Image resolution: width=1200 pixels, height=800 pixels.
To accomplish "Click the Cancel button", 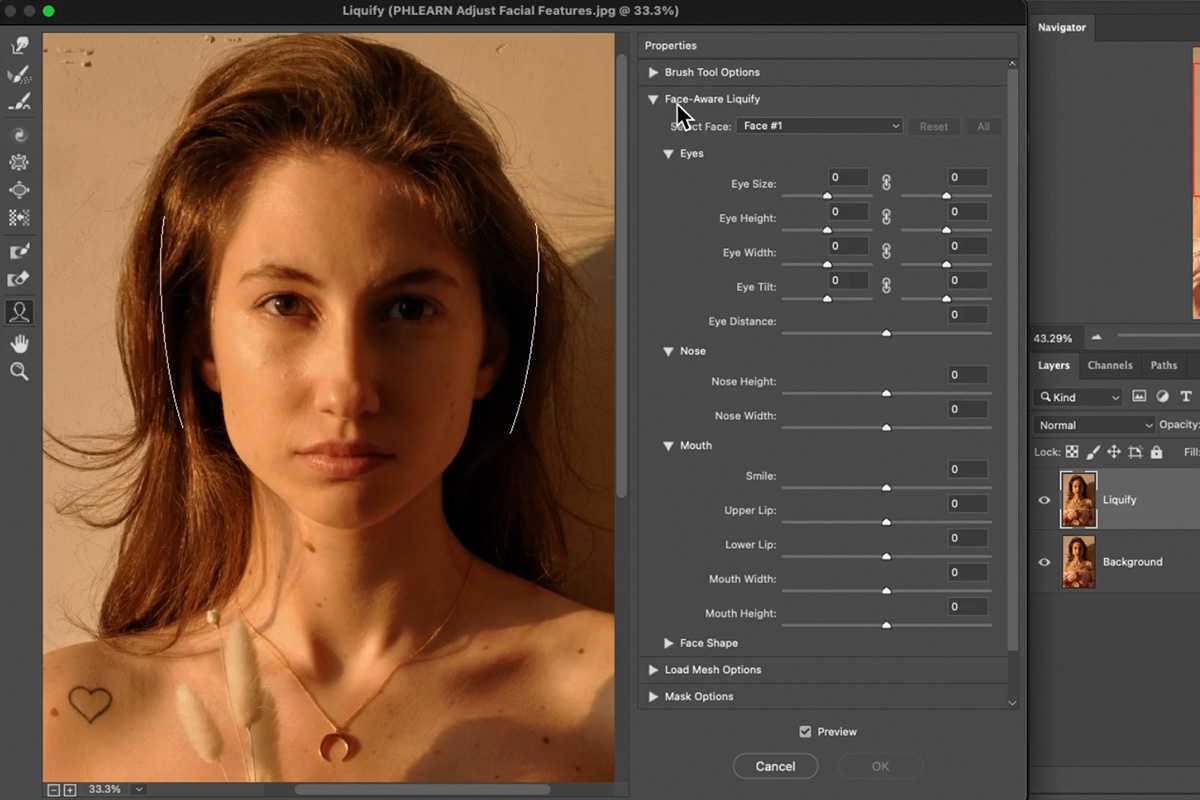I will coord(775,766).
